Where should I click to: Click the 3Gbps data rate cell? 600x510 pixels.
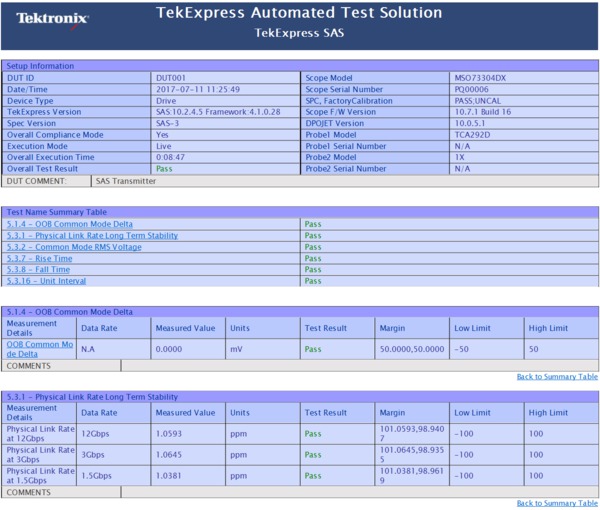[x=113, y=455]
